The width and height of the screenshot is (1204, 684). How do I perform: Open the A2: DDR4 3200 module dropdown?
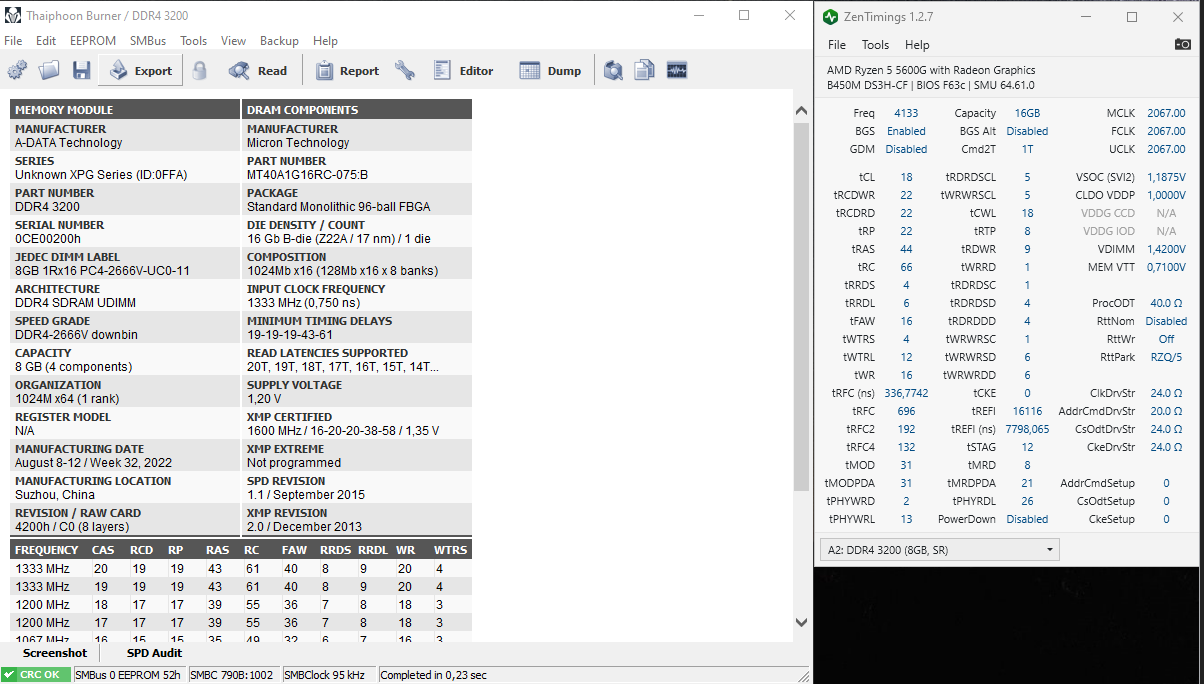939,550
